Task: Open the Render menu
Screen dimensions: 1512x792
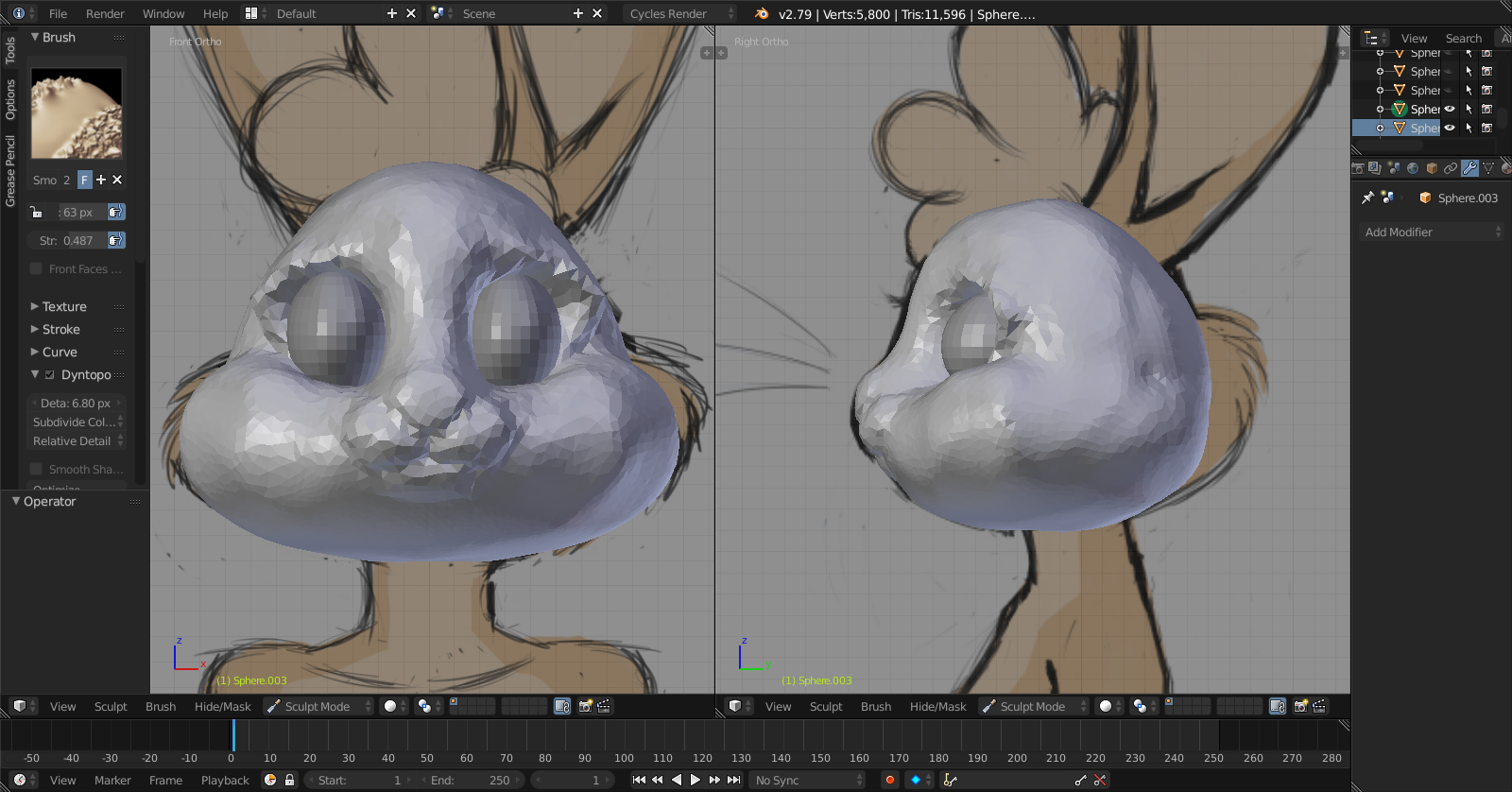Action: (105, 13)
